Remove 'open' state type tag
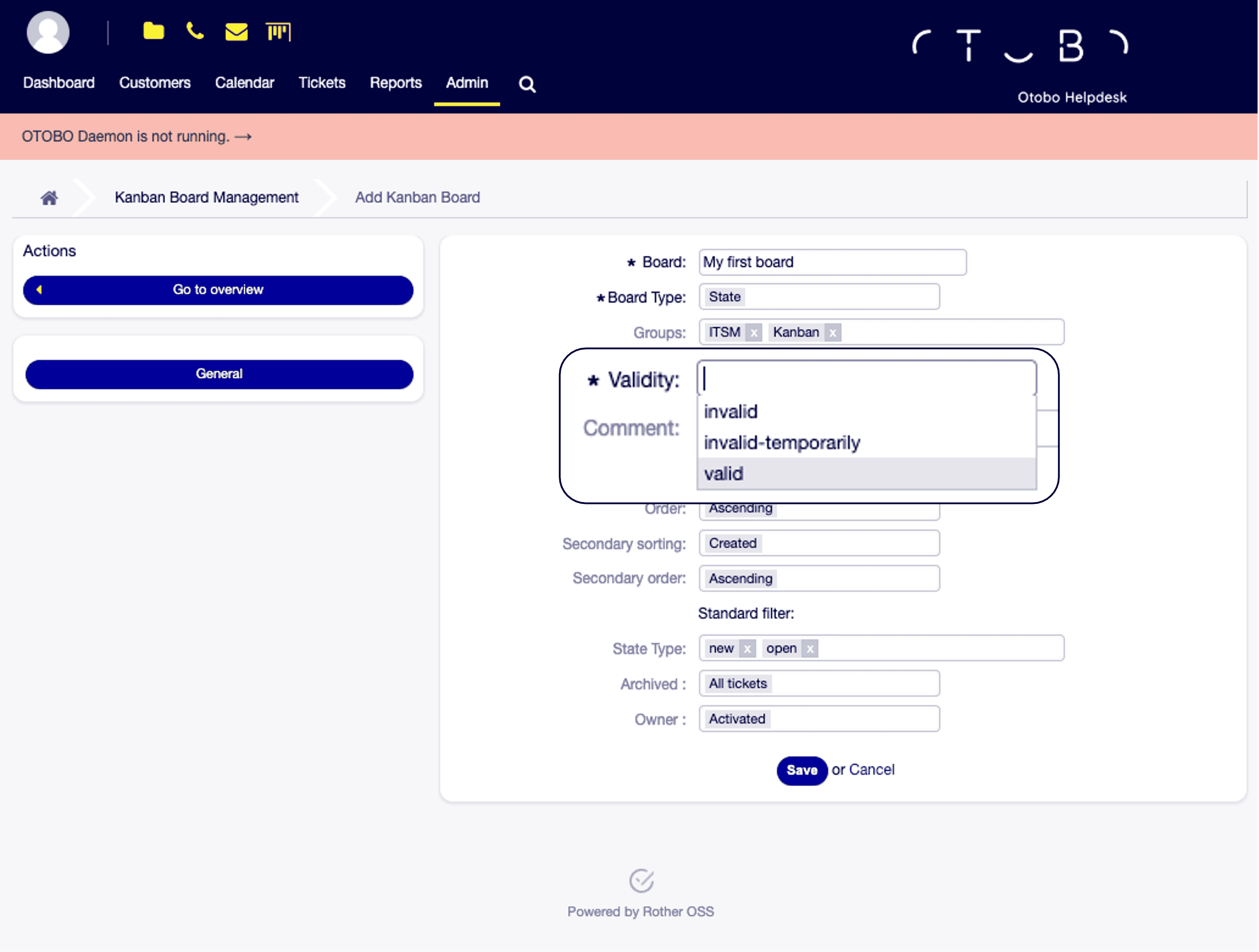The height and width of the screenshot is (952, 1259). [810, 649]
